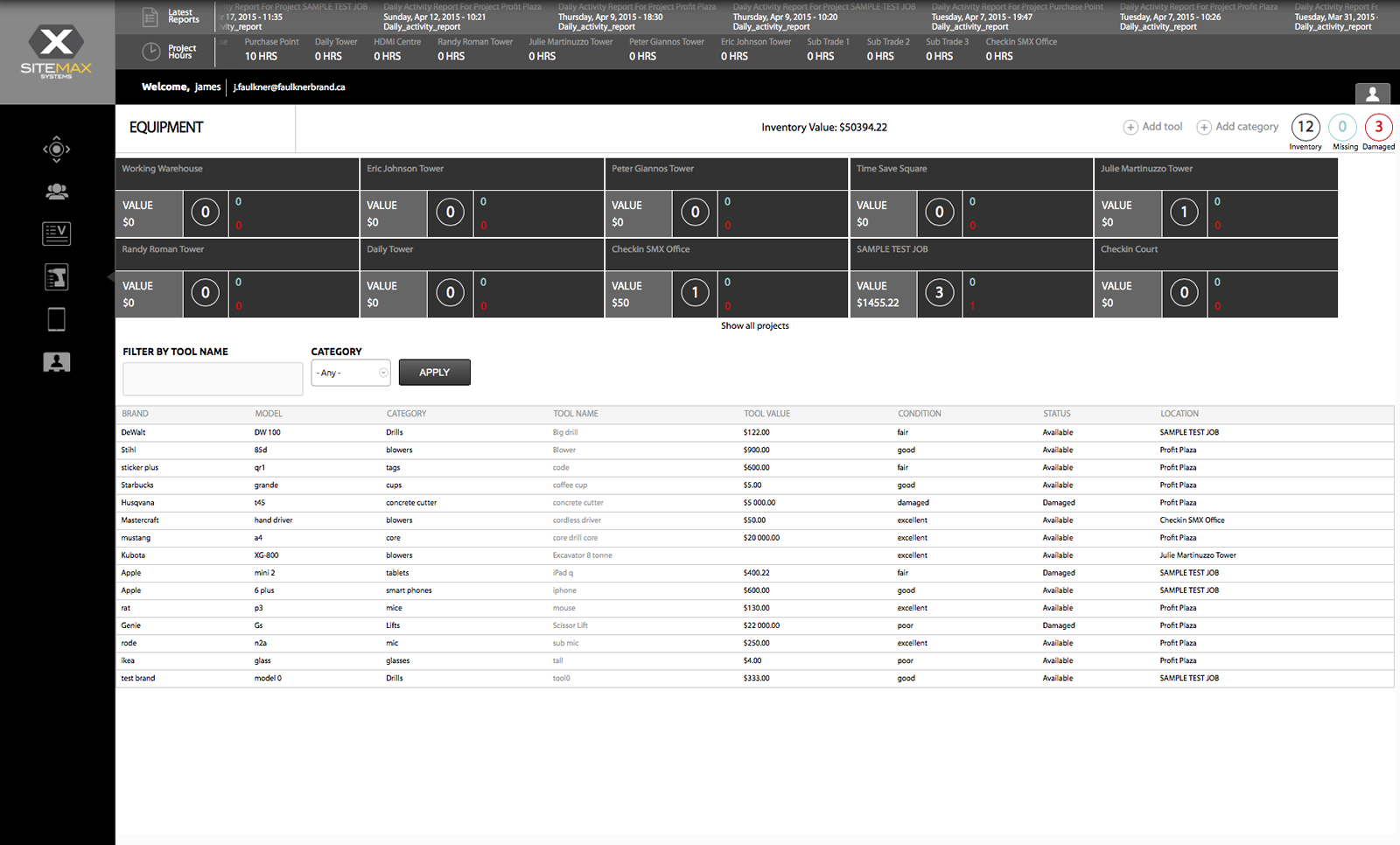1400x845 pixels.
Task: Open the core drill core tool link
Action: (576, 538)
